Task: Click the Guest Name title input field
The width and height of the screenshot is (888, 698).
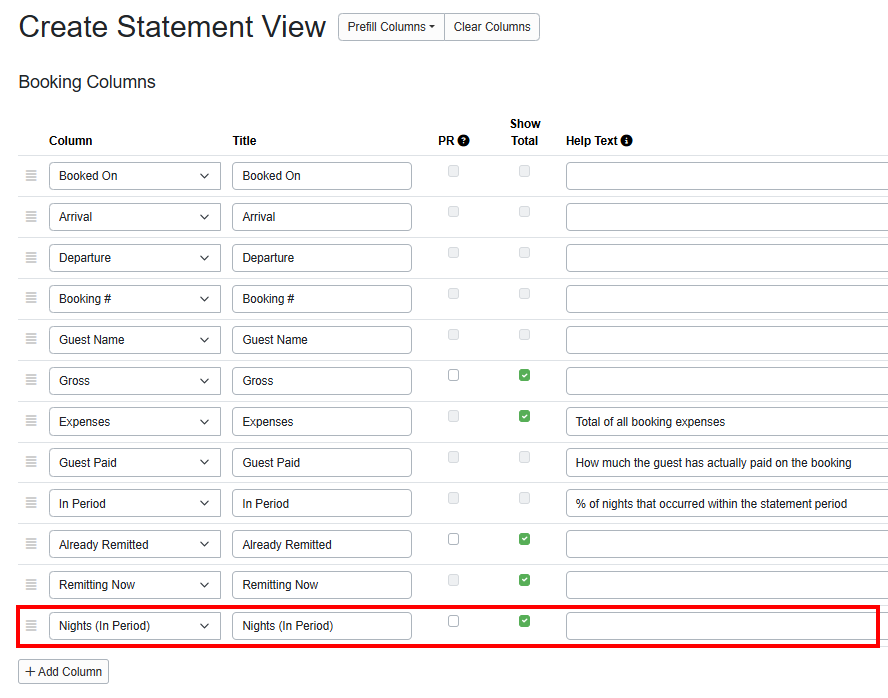Action: click(321, 340)
